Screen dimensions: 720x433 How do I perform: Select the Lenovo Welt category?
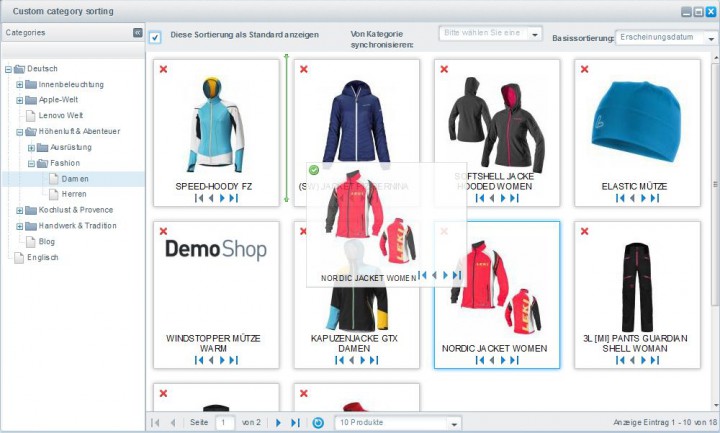click(x=61, y=115)
